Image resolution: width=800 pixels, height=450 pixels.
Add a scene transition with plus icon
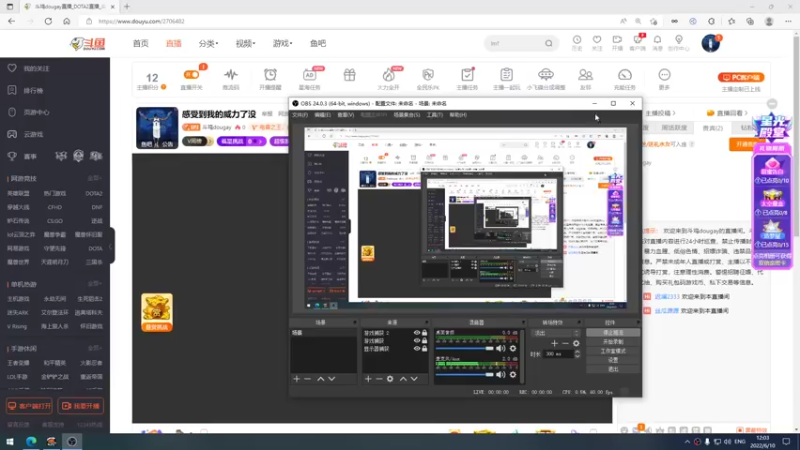click(x=555, y=343)
